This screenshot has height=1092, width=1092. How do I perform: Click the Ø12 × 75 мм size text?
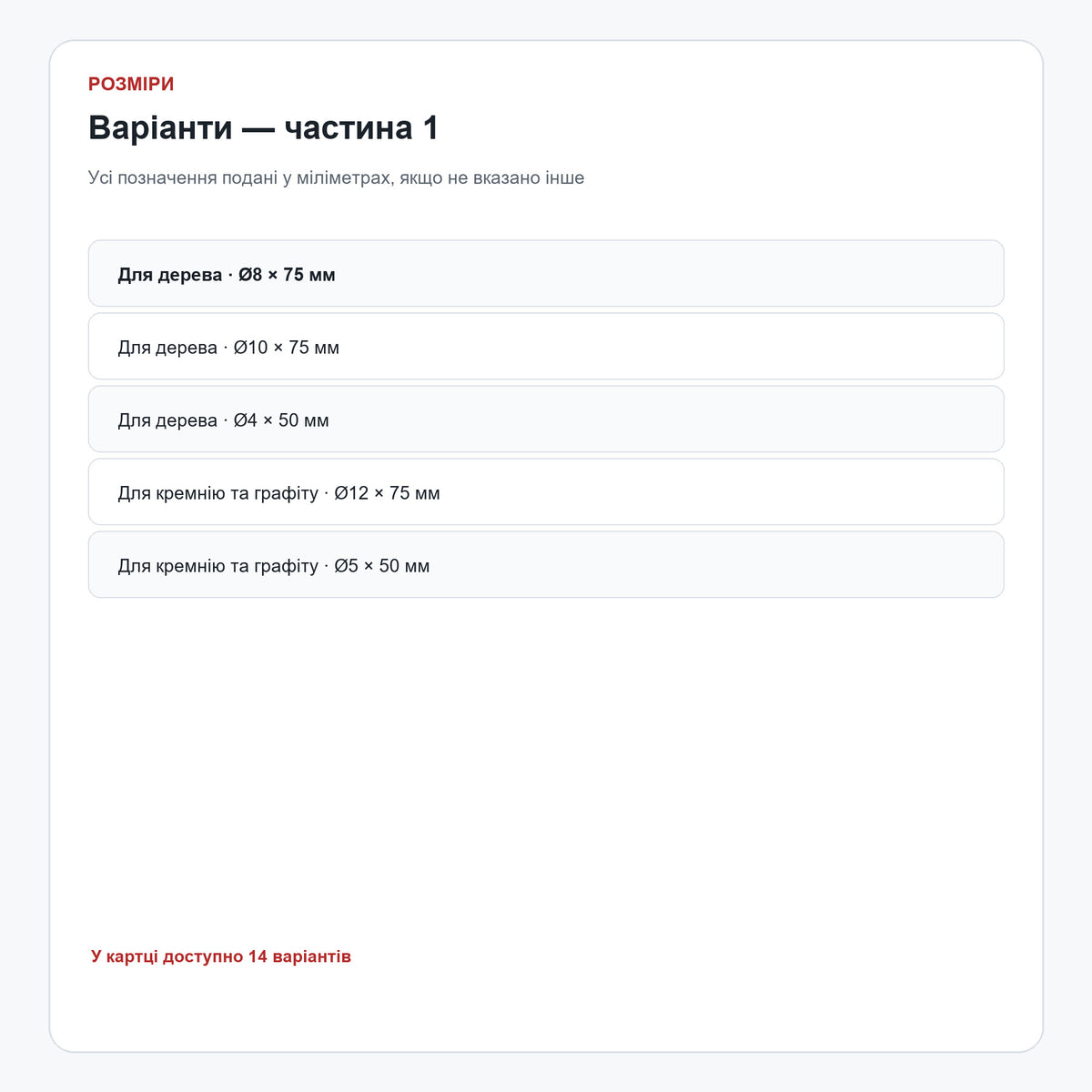[387, 493]
